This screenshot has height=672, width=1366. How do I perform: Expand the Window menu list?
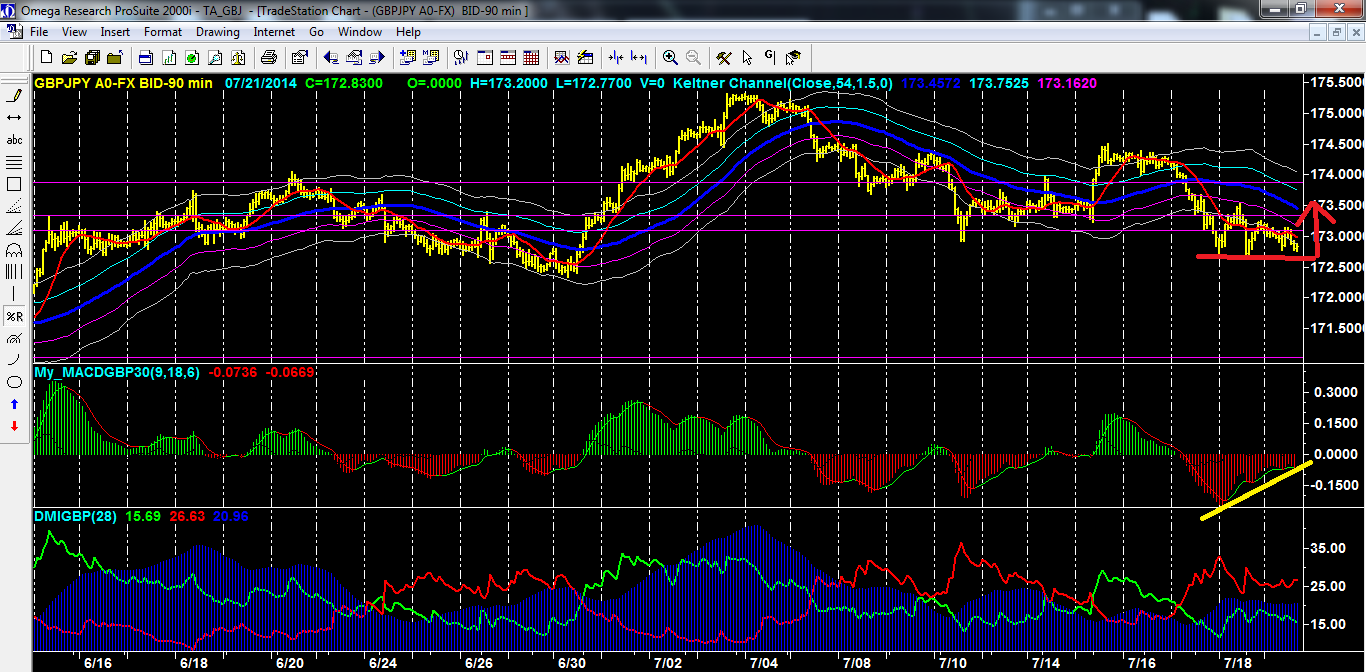359,32
